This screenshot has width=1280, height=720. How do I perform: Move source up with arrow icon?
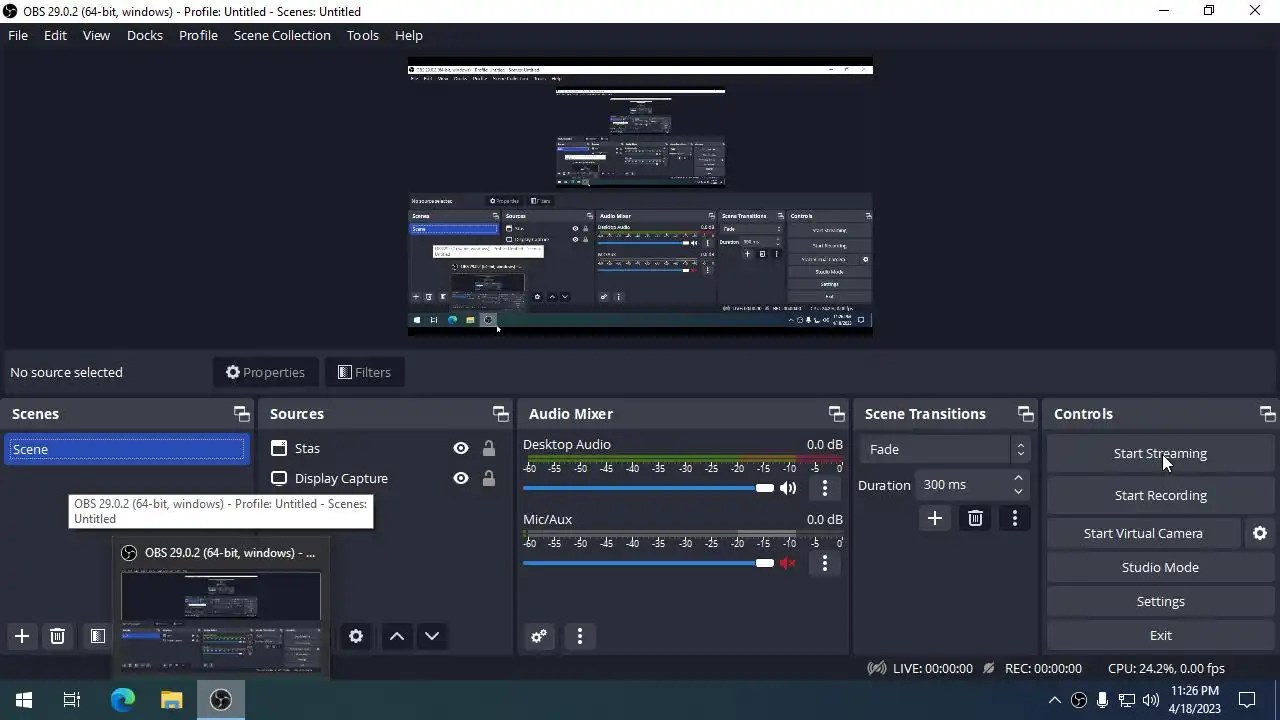click(397, 636)
